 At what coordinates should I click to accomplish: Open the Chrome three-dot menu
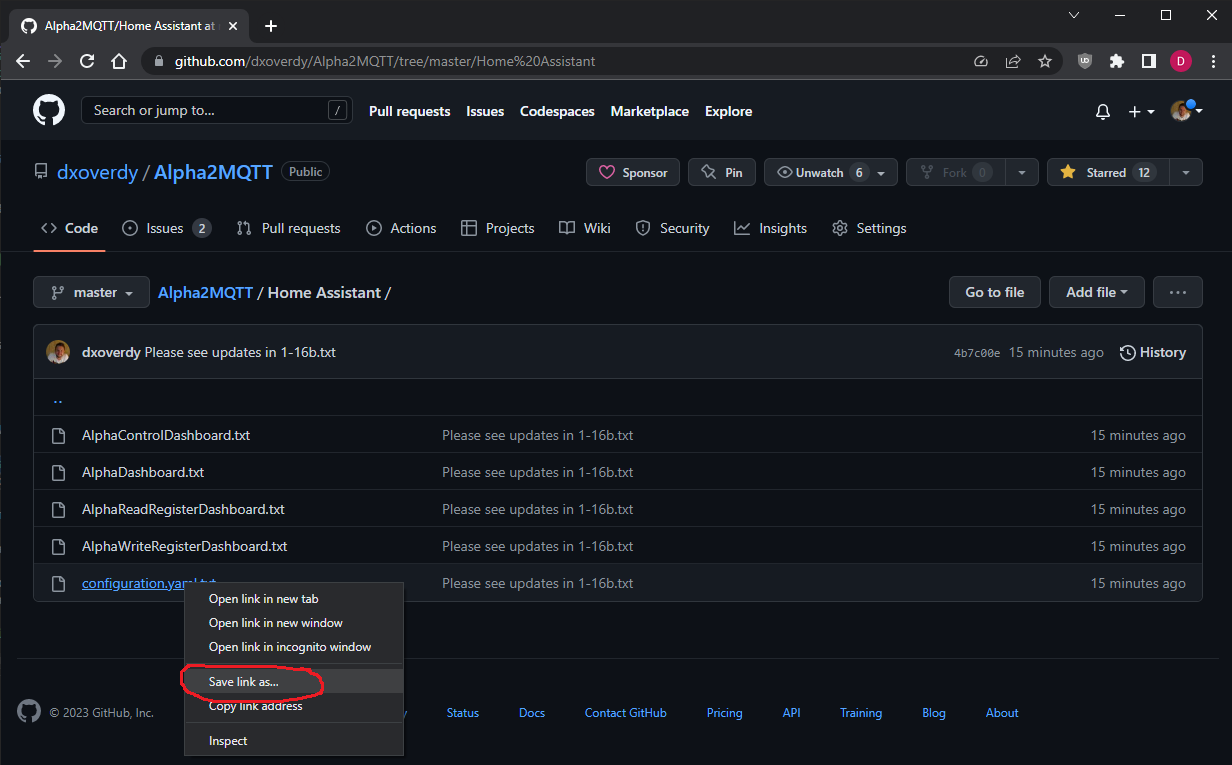coord(1211,61)
